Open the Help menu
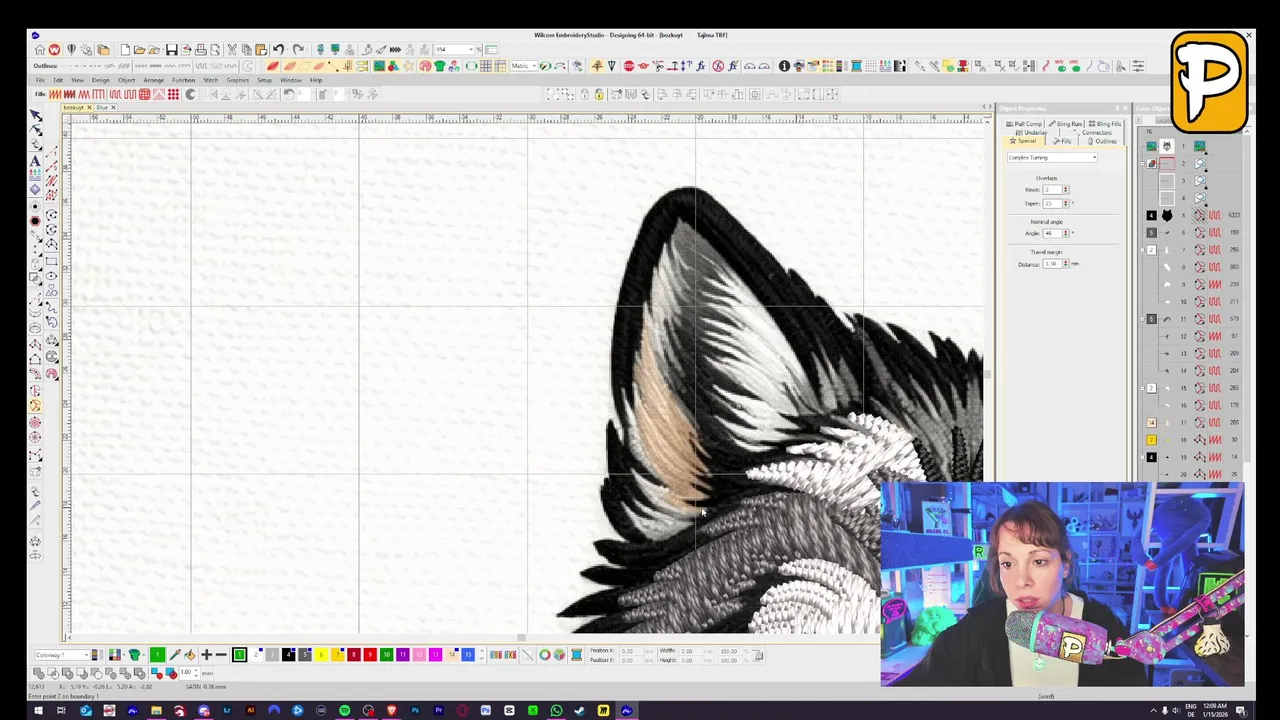1280x720 pixels. click(316, 80)
